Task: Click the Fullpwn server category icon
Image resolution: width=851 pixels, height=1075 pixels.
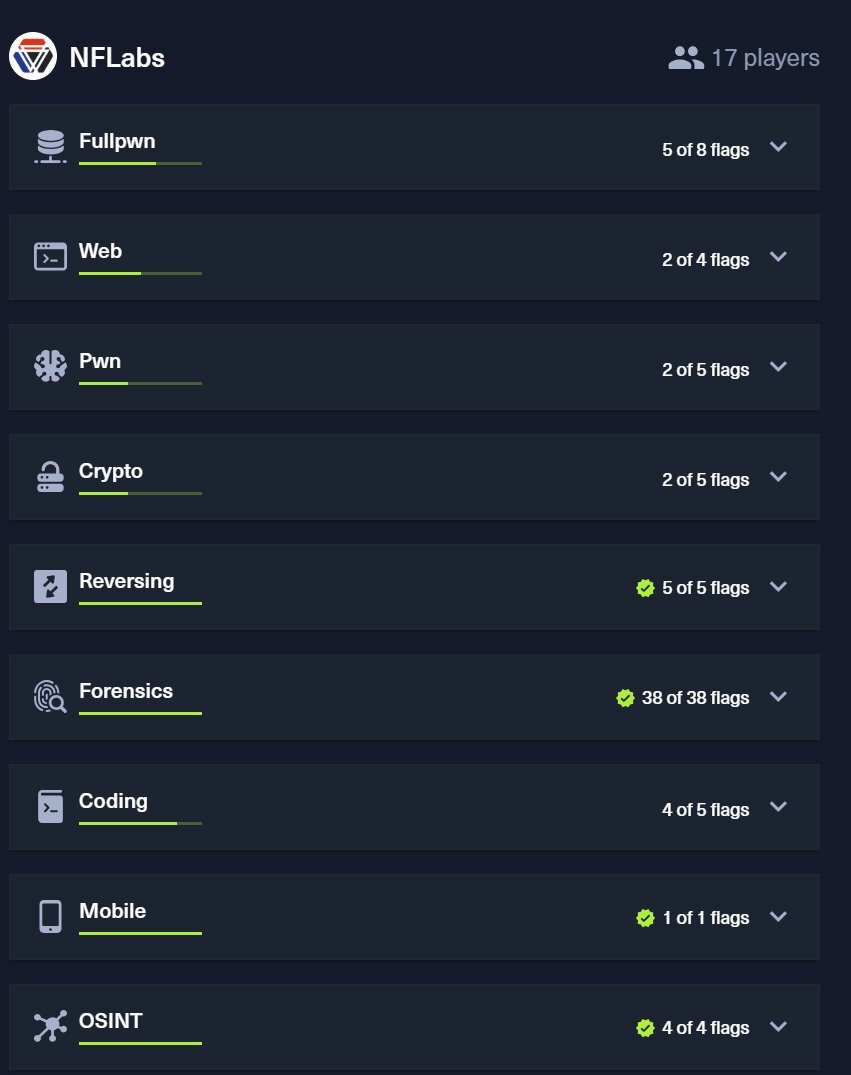Action: click(x=51, y=147)
